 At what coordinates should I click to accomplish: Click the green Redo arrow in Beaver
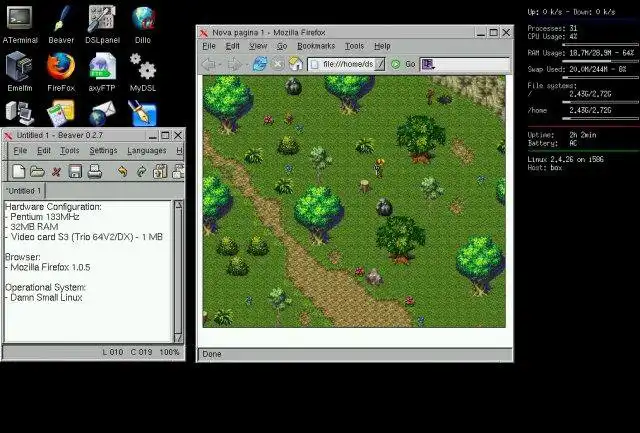tap(141, 171)
